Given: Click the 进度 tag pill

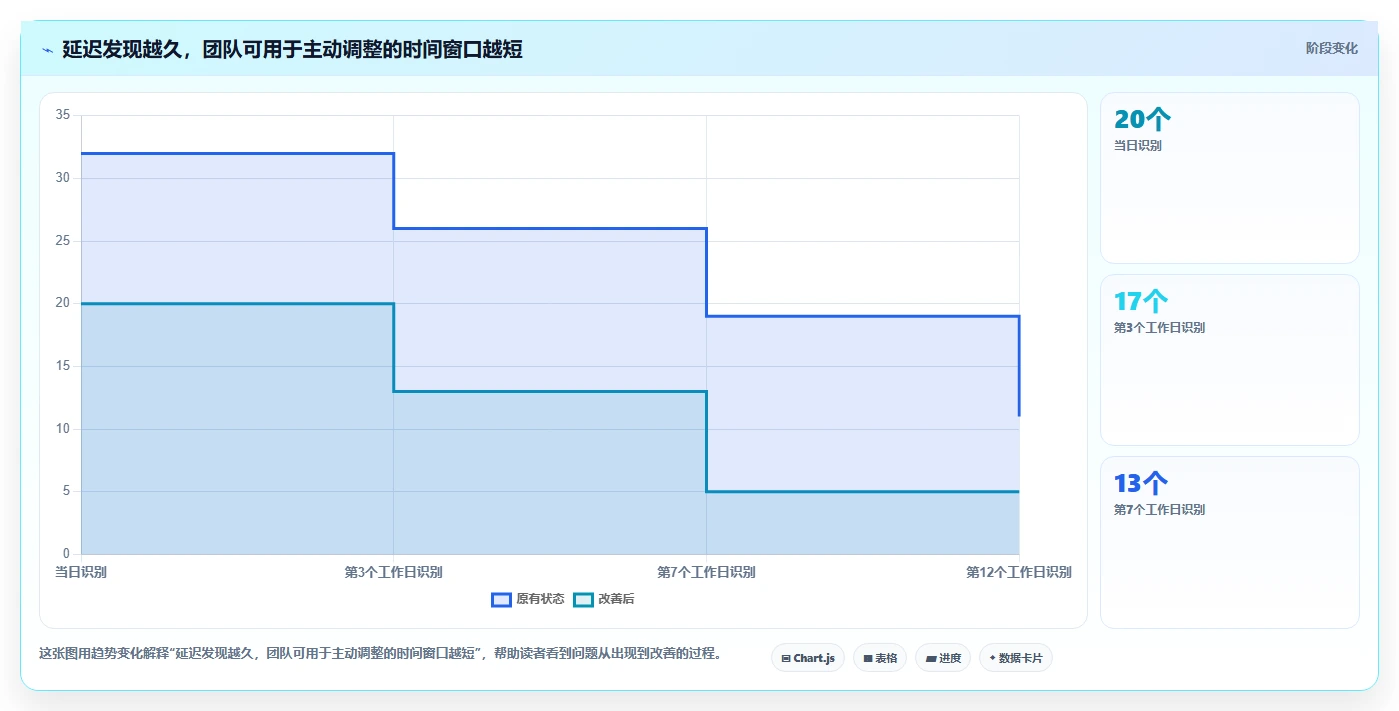Looking at the screenshot, I should pyautogui.click(x=943, y=658).
